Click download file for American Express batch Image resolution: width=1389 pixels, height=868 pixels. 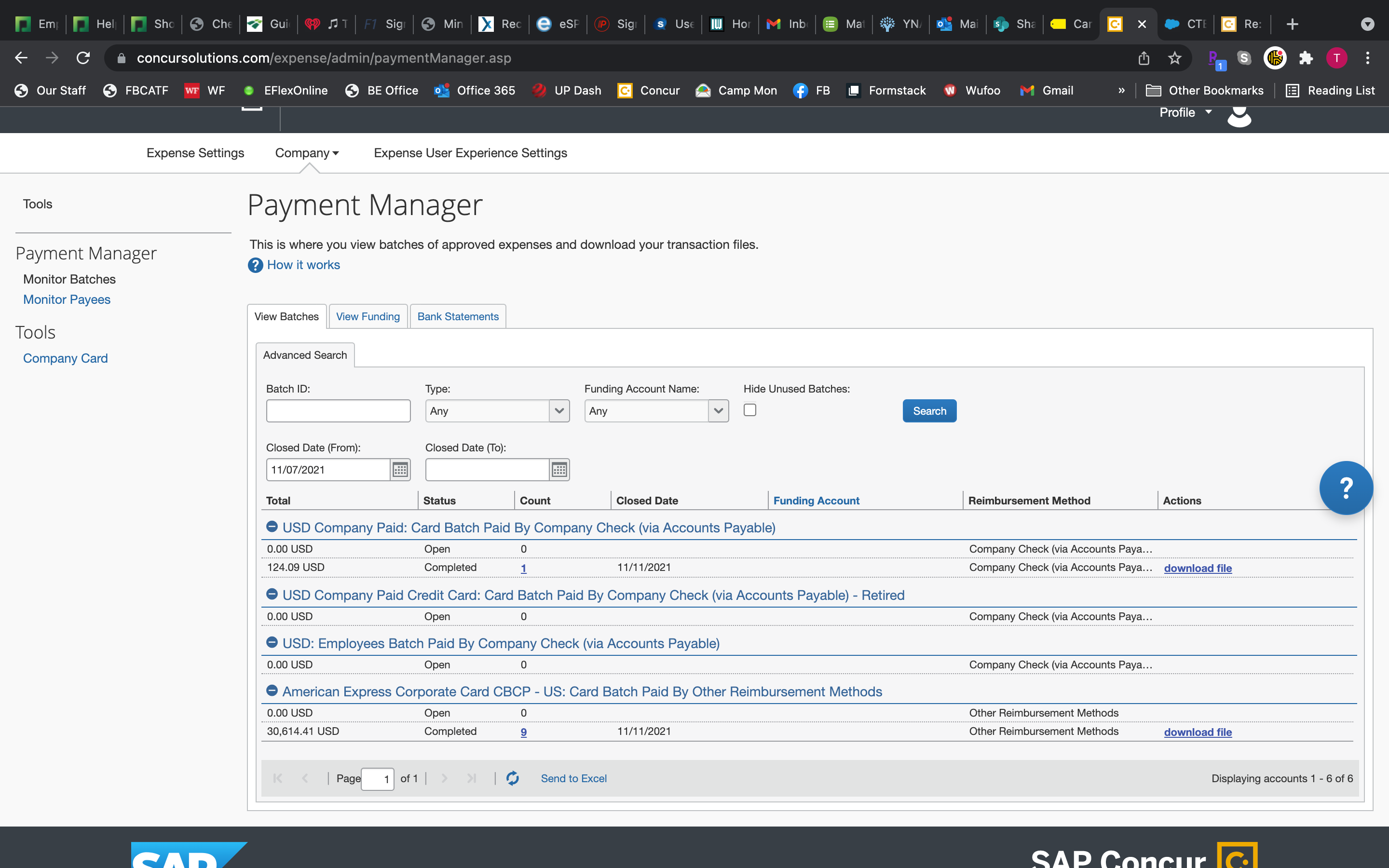point(1198,732)
